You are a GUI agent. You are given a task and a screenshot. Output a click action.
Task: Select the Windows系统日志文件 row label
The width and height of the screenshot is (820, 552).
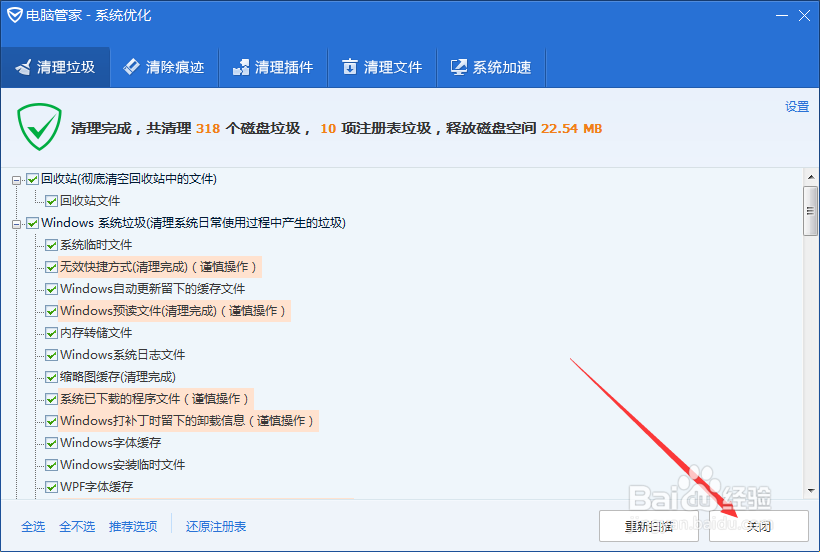coord(122,355)
